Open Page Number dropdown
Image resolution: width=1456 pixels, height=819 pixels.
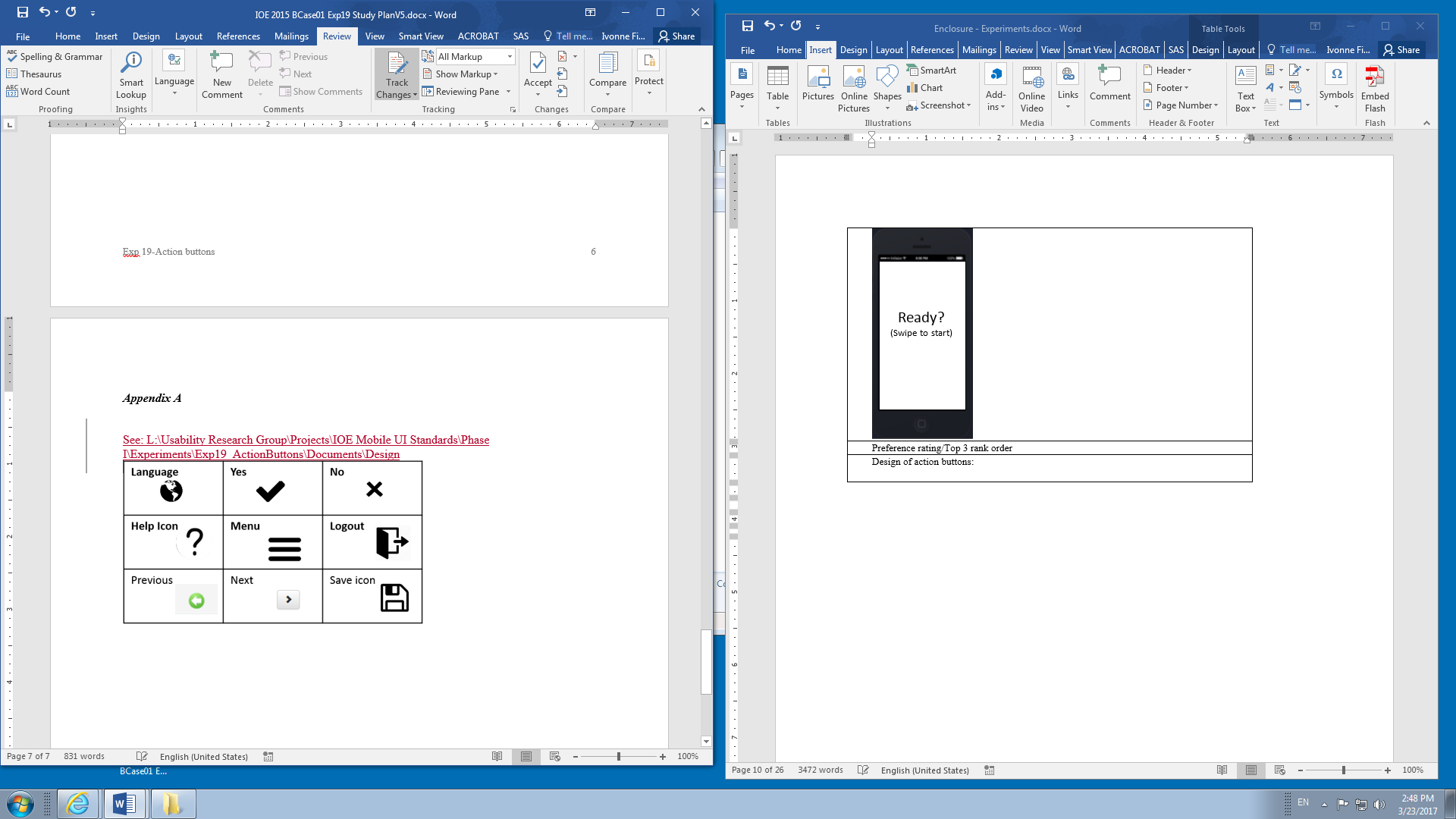[1183, 105]
